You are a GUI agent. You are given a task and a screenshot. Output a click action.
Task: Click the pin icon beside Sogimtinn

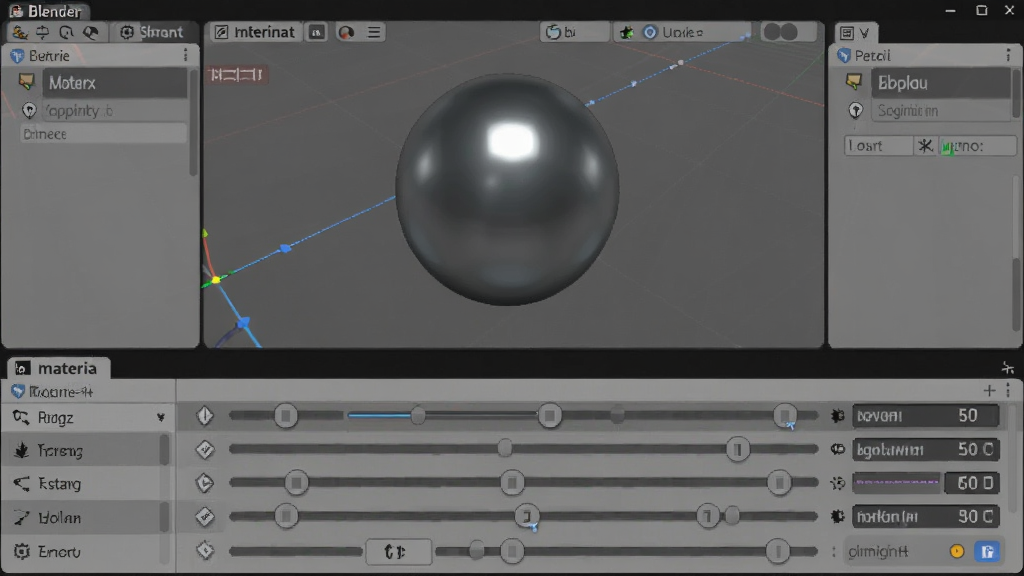point(856,110)
